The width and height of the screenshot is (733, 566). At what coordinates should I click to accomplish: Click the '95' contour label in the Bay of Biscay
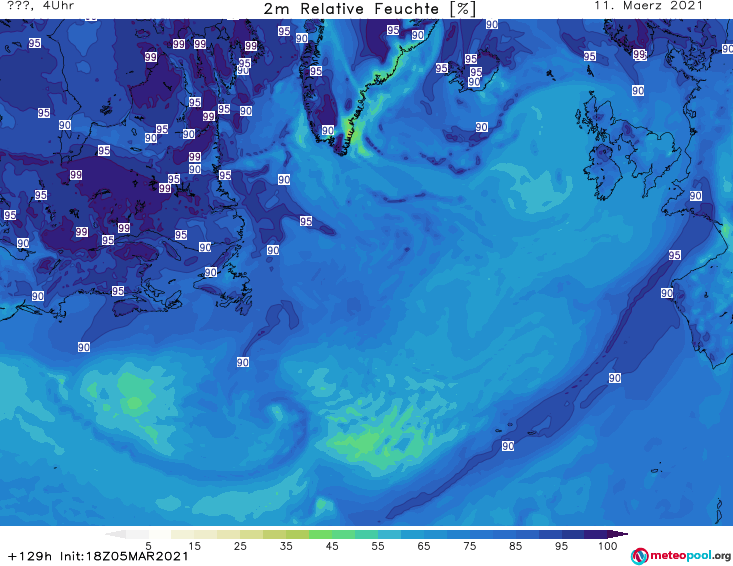[x=675, y=255]
